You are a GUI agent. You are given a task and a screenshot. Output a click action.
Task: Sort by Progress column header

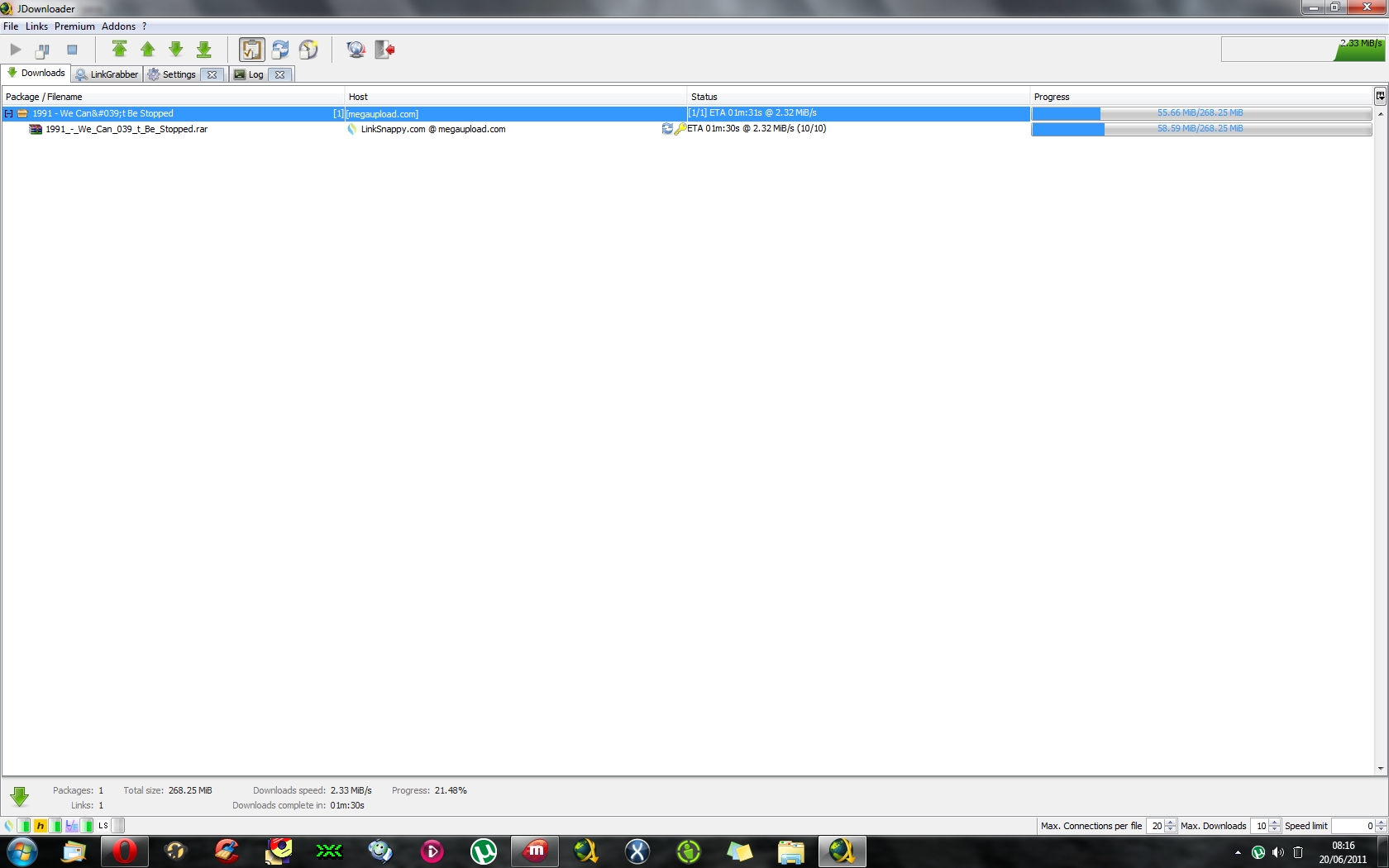[x=1201, y=97]
